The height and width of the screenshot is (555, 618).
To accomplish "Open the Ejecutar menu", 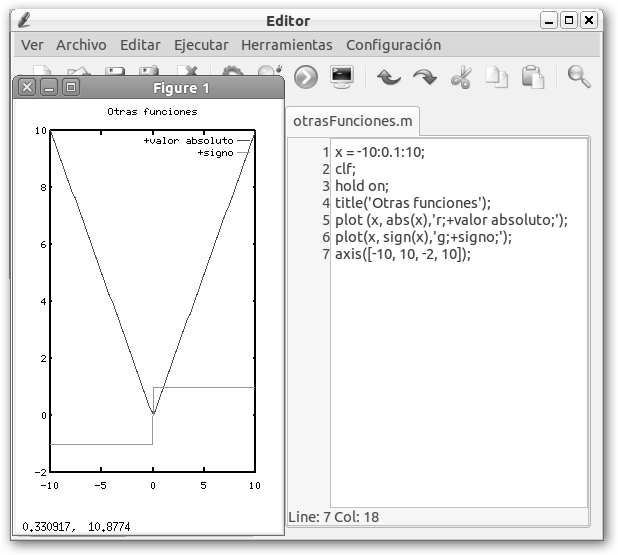I will point(201,45).
